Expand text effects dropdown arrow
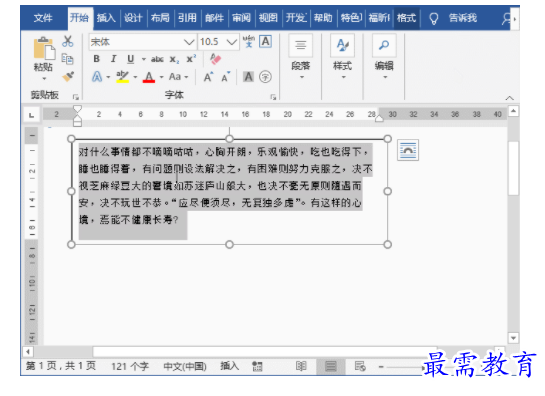The width and height of the screenshot is (545, 396). (x=108, y=77)
